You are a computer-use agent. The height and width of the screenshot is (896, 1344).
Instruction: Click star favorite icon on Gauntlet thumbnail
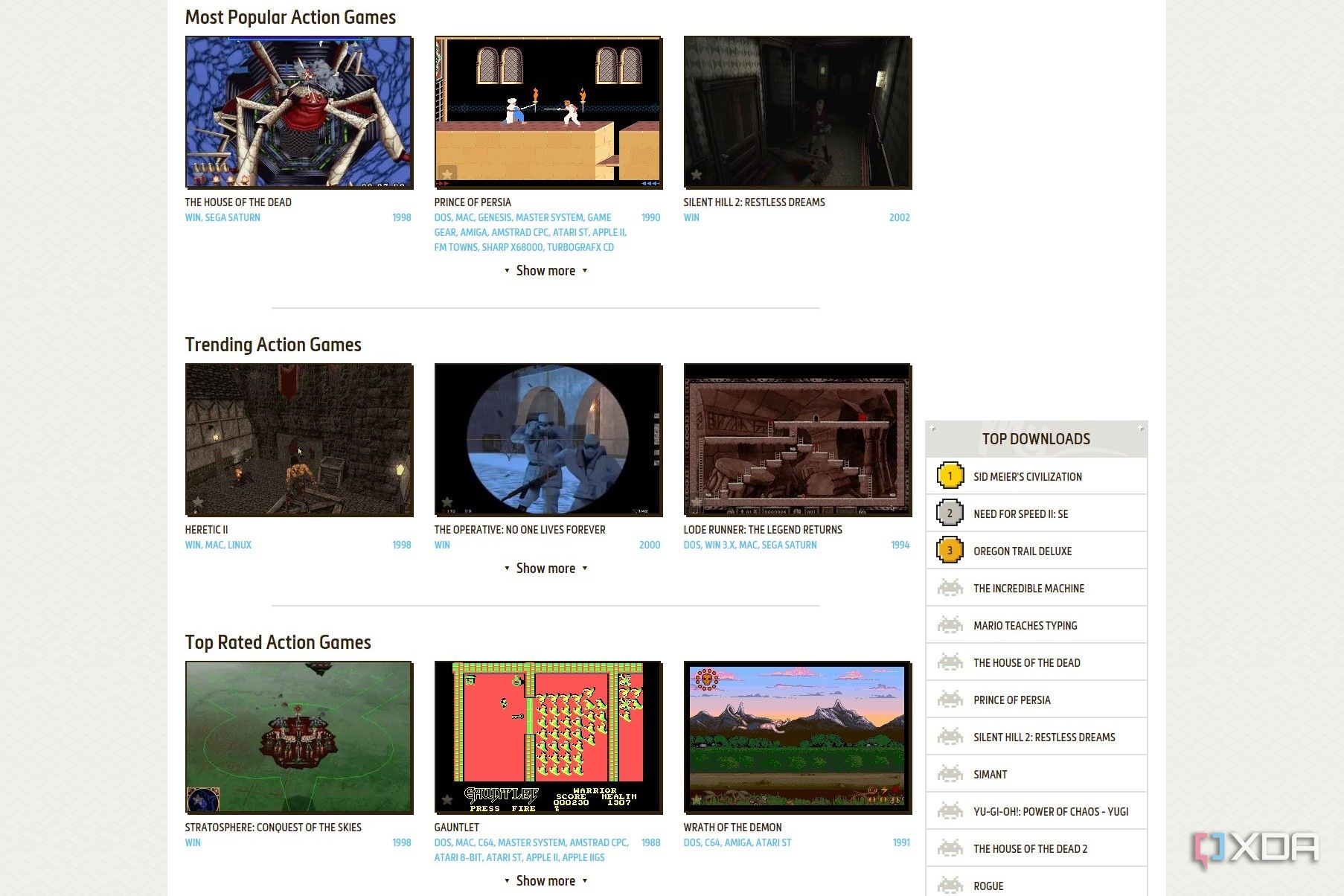click(x=447, y=800)
